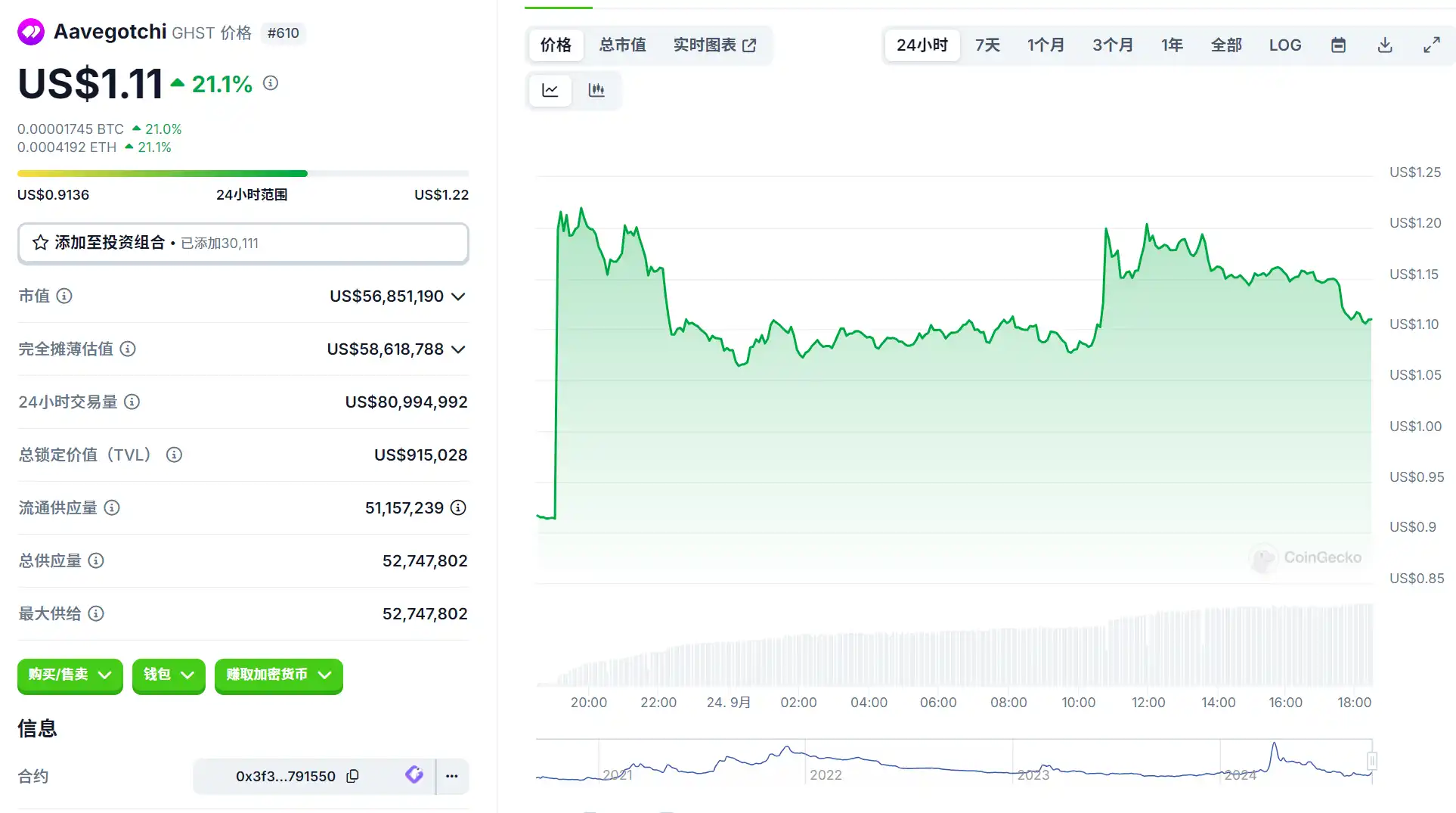The image size is (1456, 813).
Task: Click the Aavegotchi coin logo icon
Action: click(31, 32)
